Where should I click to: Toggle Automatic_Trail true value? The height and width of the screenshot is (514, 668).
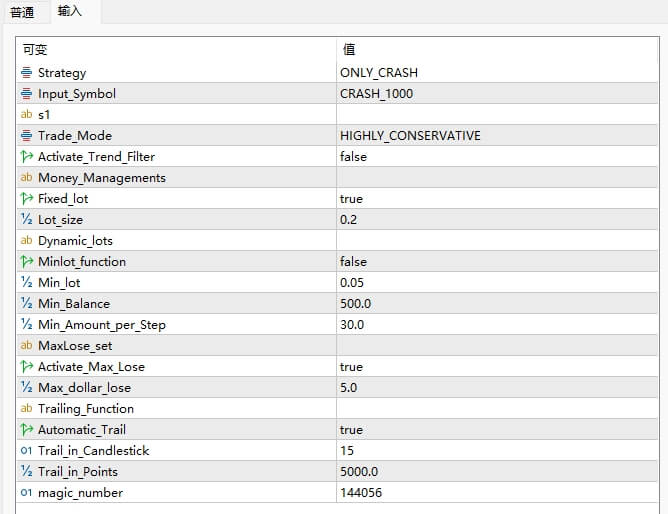coord(351,430)
